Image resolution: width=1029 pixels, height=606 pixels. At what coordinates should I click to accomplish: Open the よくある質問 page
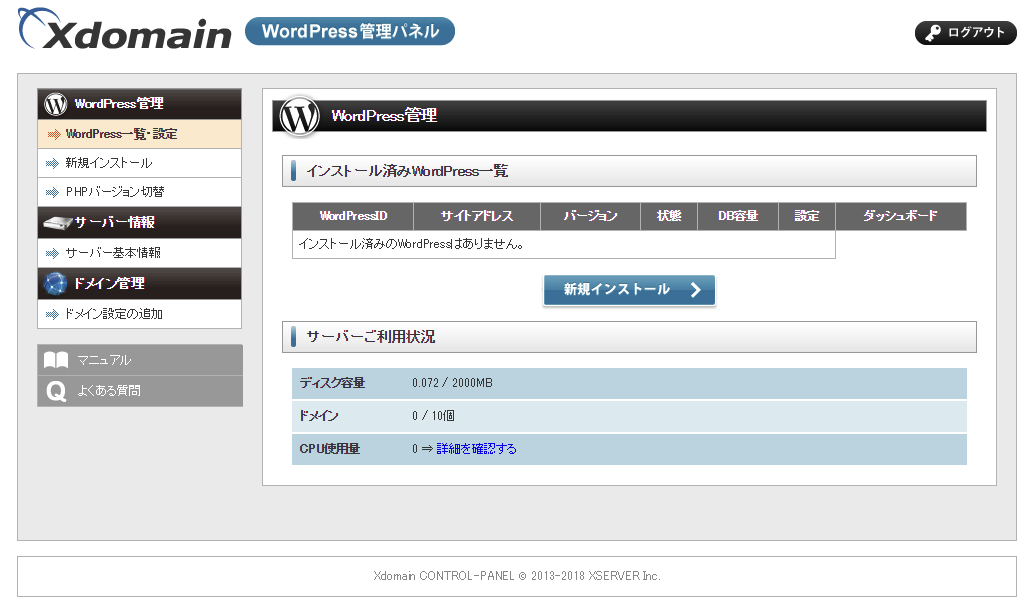point(109,391)
